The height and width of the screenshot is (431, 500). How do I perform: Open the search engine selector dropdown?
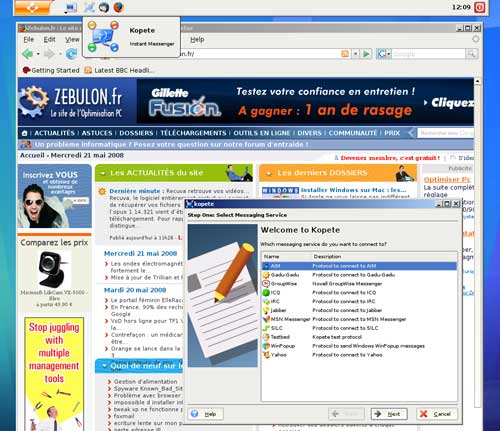(x=384, y=54)
